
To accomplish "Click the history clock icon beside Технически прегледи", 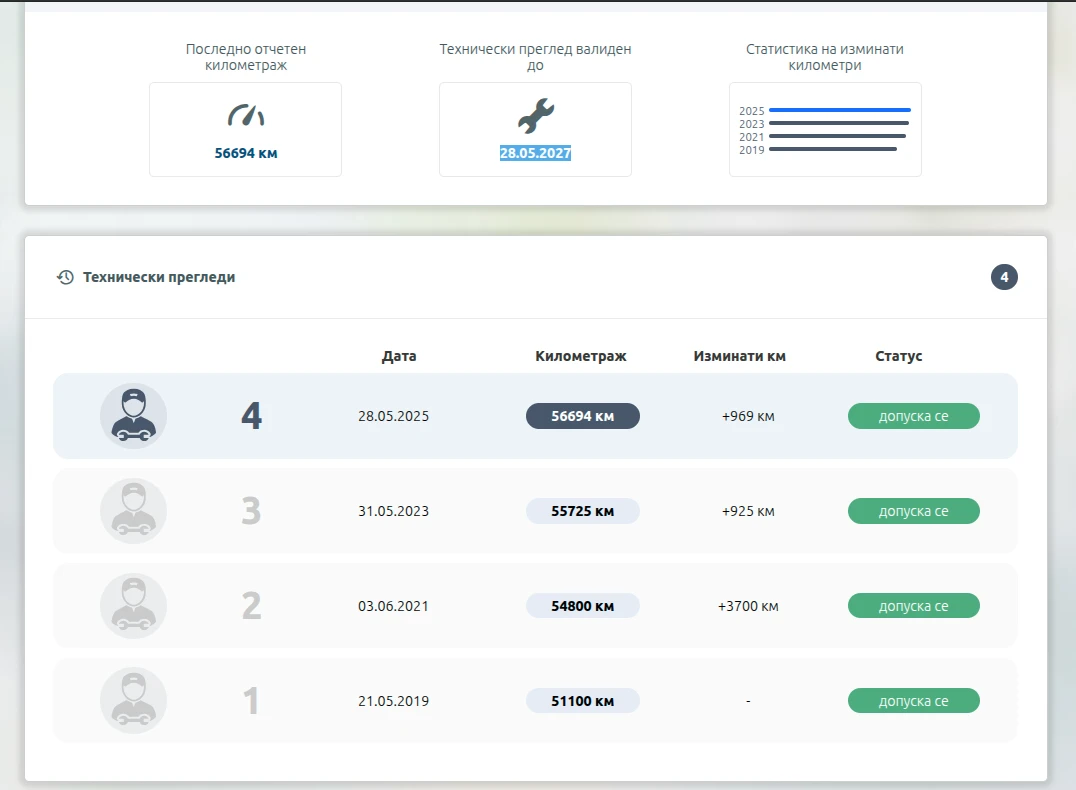I will [65, 277].
